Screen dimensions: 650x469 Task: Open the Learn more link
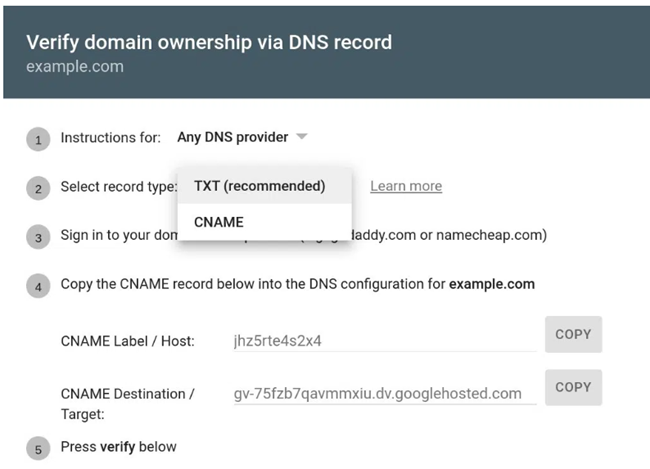405,186
